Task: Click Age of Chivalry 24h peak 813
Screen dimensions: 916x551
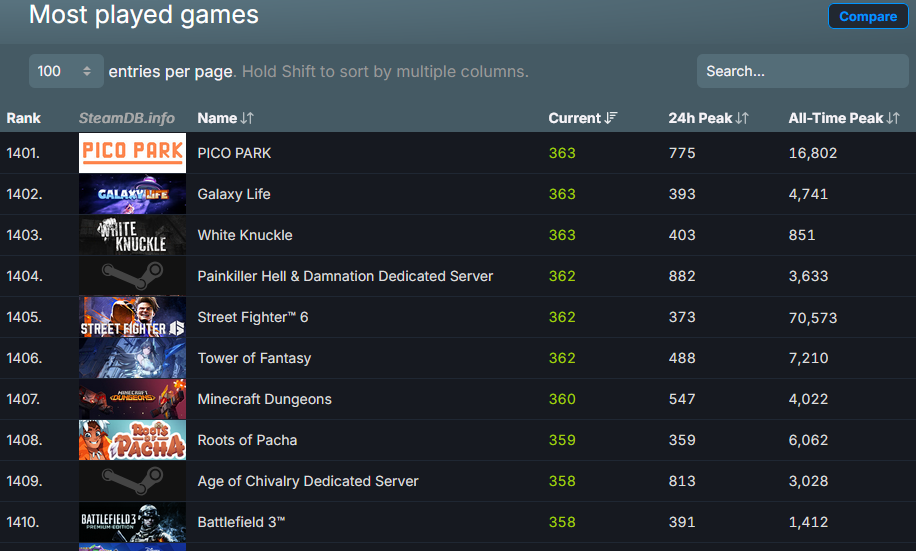Action: (682, 481)
